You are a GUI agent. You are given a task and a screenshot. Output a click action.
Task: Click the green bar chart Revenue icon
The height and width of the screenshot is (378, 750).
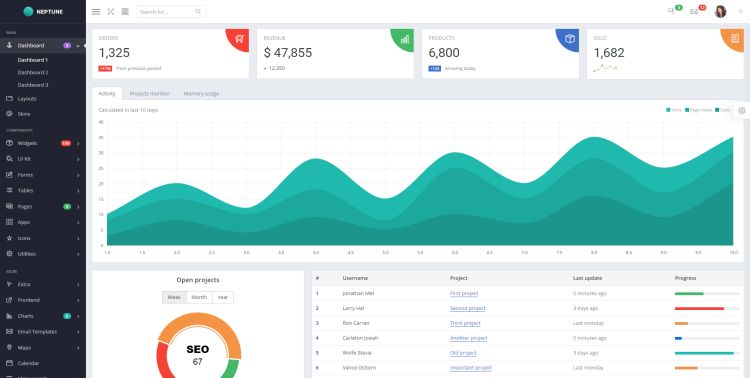tap(405, 39)
